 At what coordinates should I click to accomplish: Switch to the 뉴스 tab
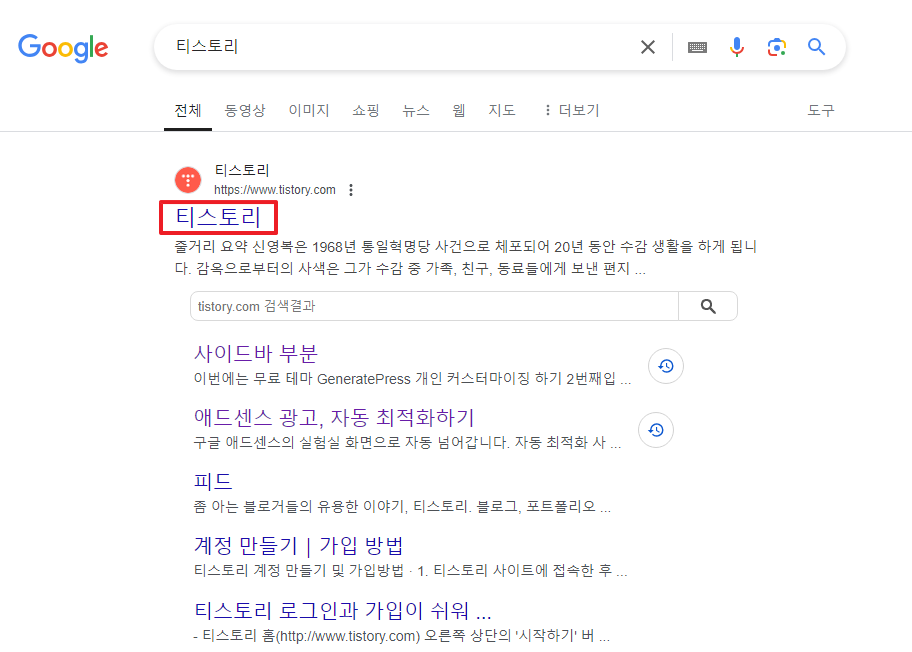tap(415, 110)
